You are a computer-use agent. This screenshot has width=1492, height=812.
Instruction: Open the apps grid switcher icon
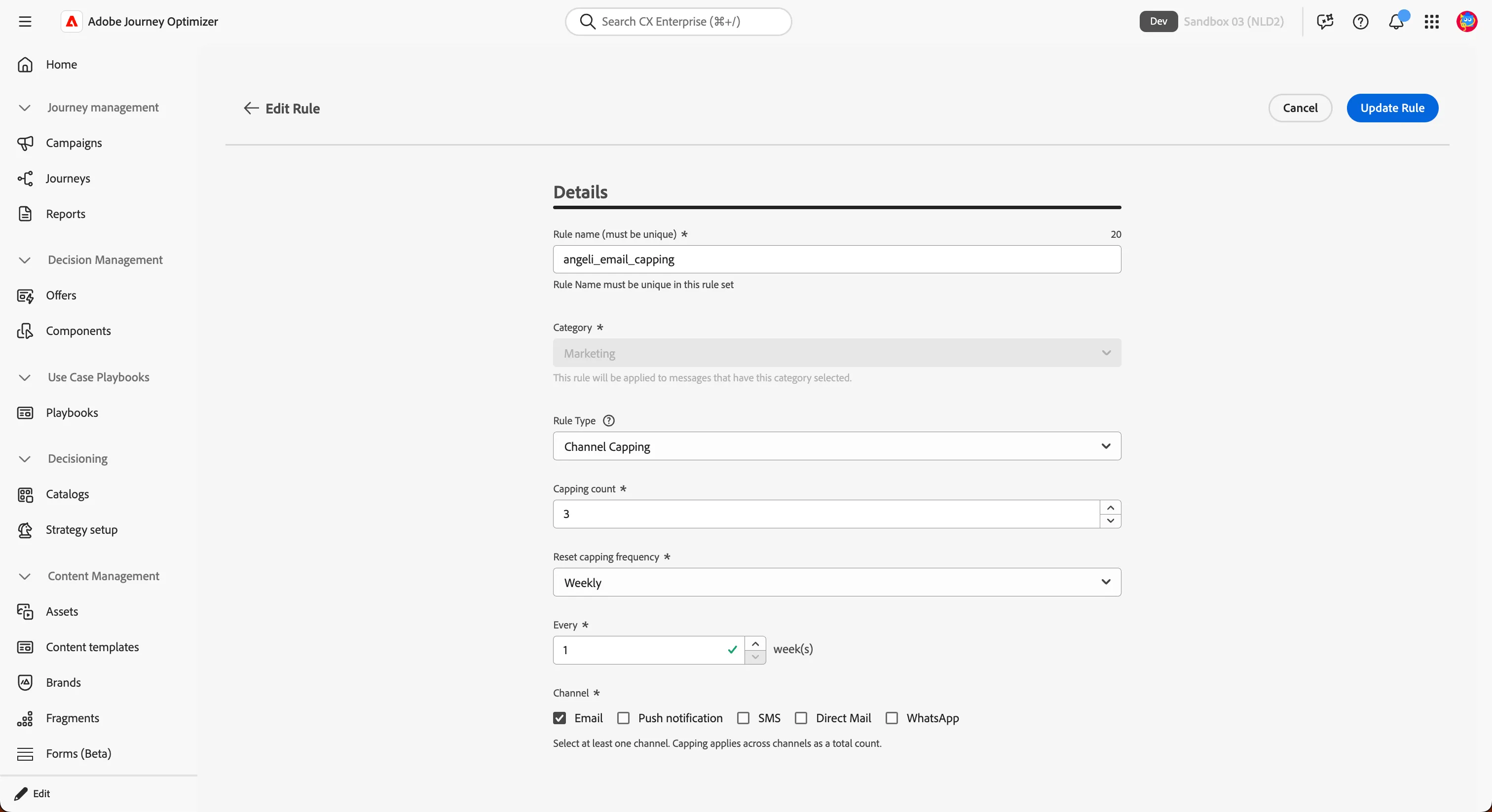coord(1432,21)
